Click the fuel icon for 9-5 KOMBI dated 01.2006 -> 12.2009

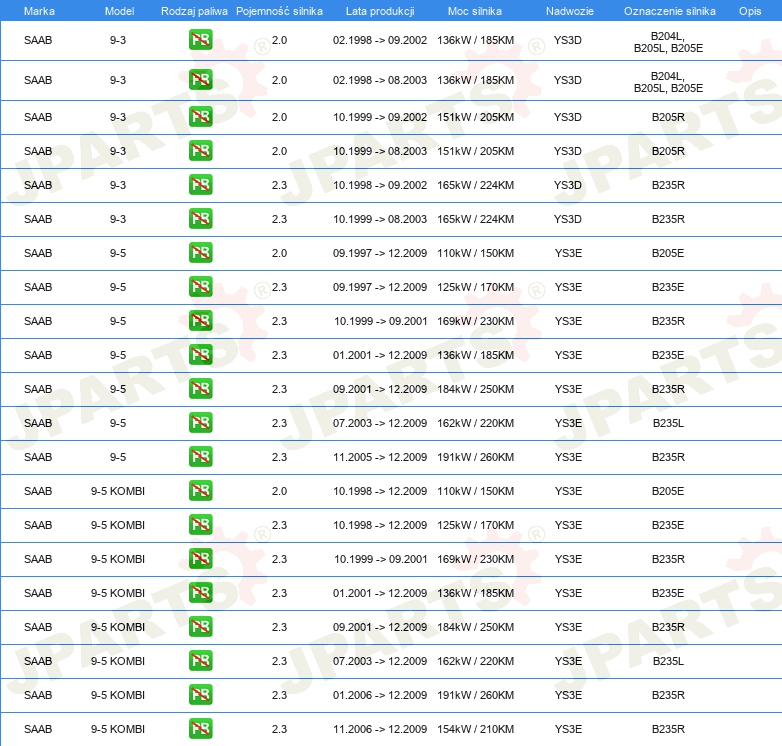[200, 695]
